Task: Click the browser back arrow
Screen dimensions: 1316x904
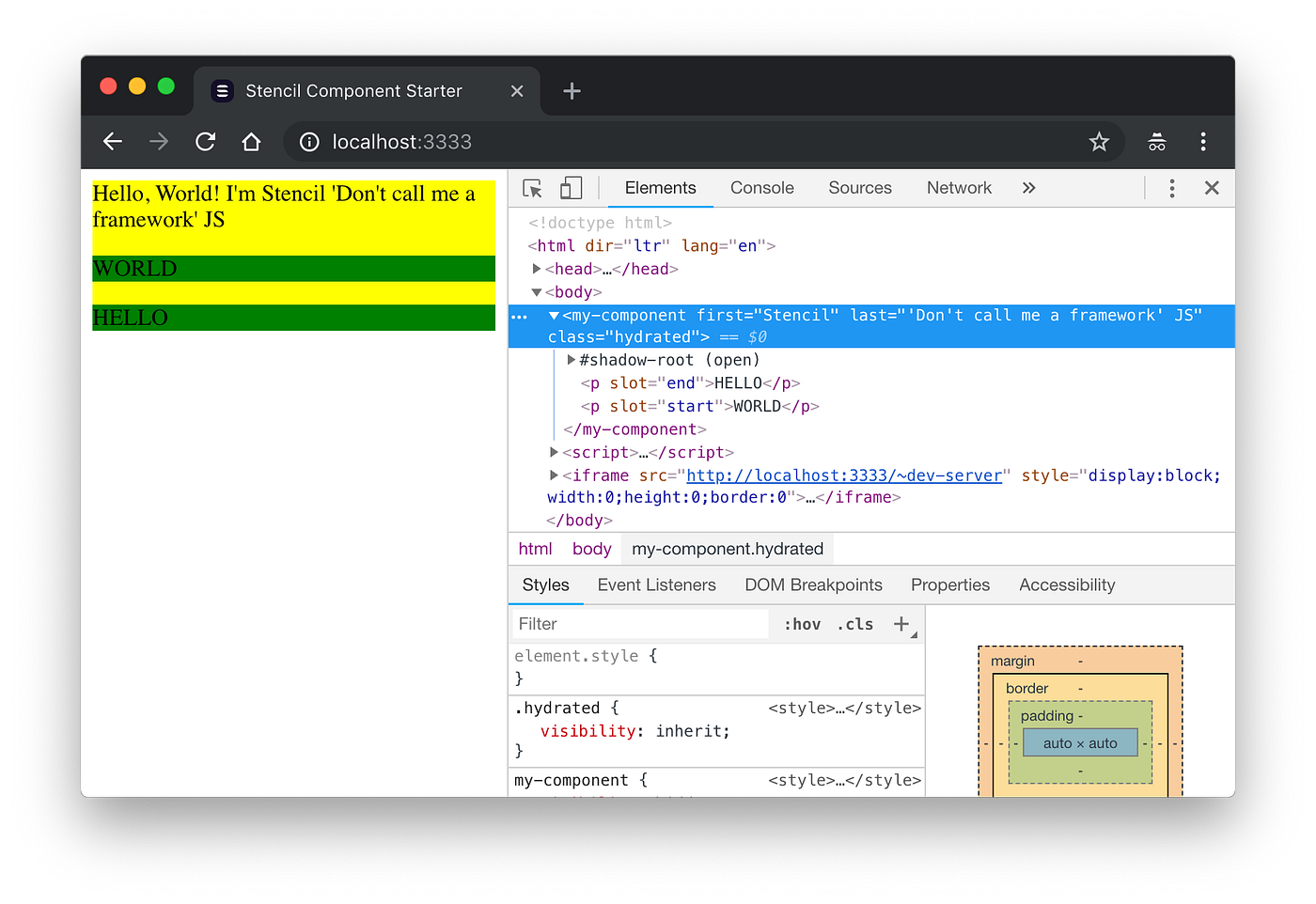Action: pyautogui.click(x=113, y=142)
